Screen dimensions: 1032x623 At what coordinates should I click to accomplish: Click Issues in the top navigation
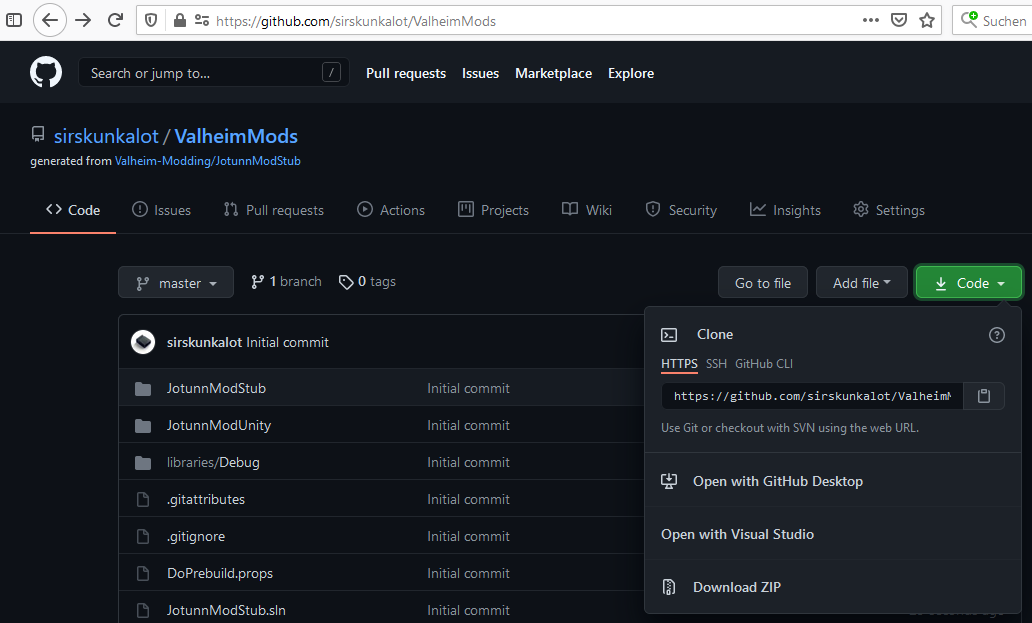[x=480, y=73]
